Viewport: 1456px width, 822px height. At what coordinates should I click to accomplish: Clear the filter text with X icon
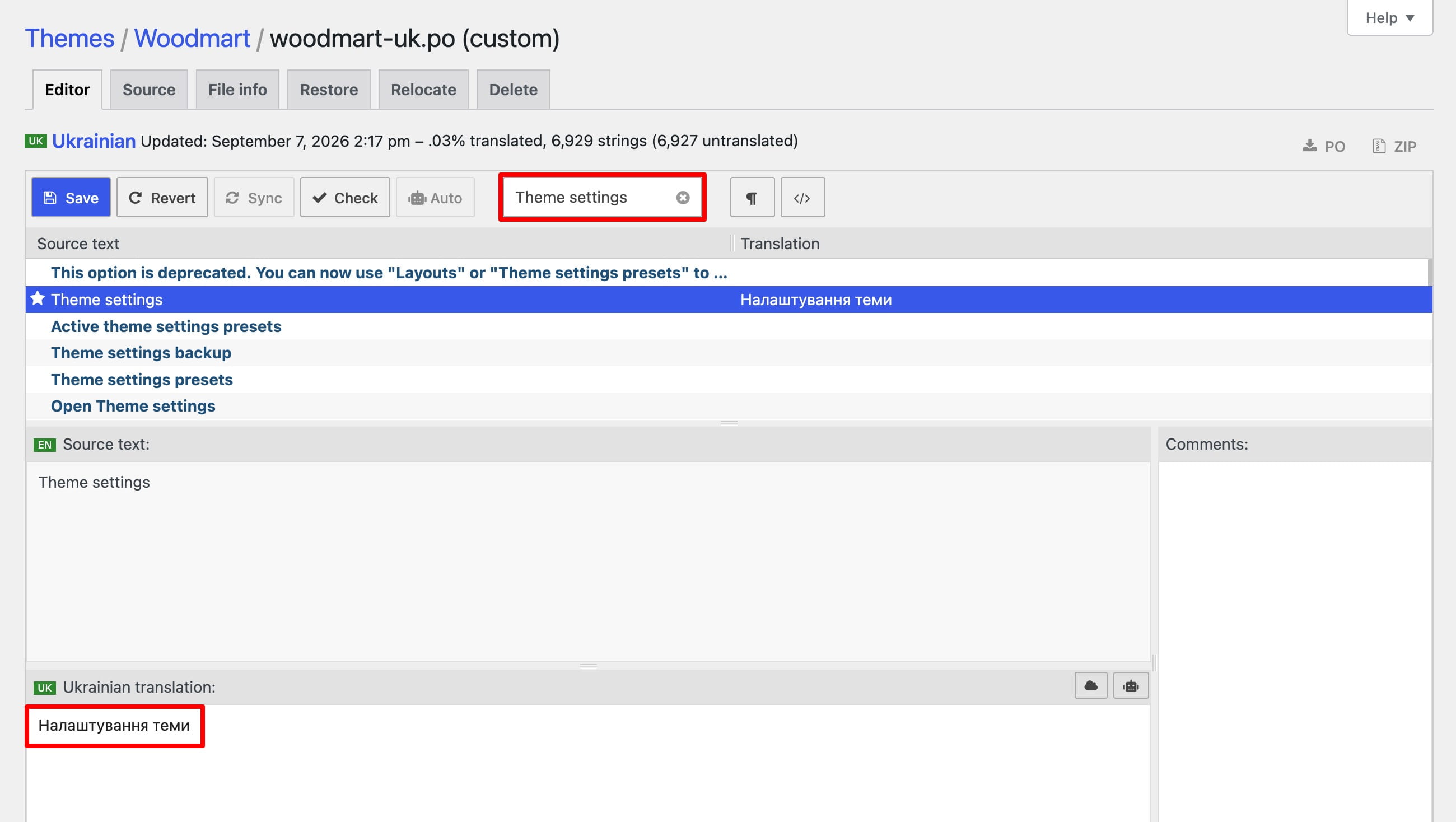[683, 197]
